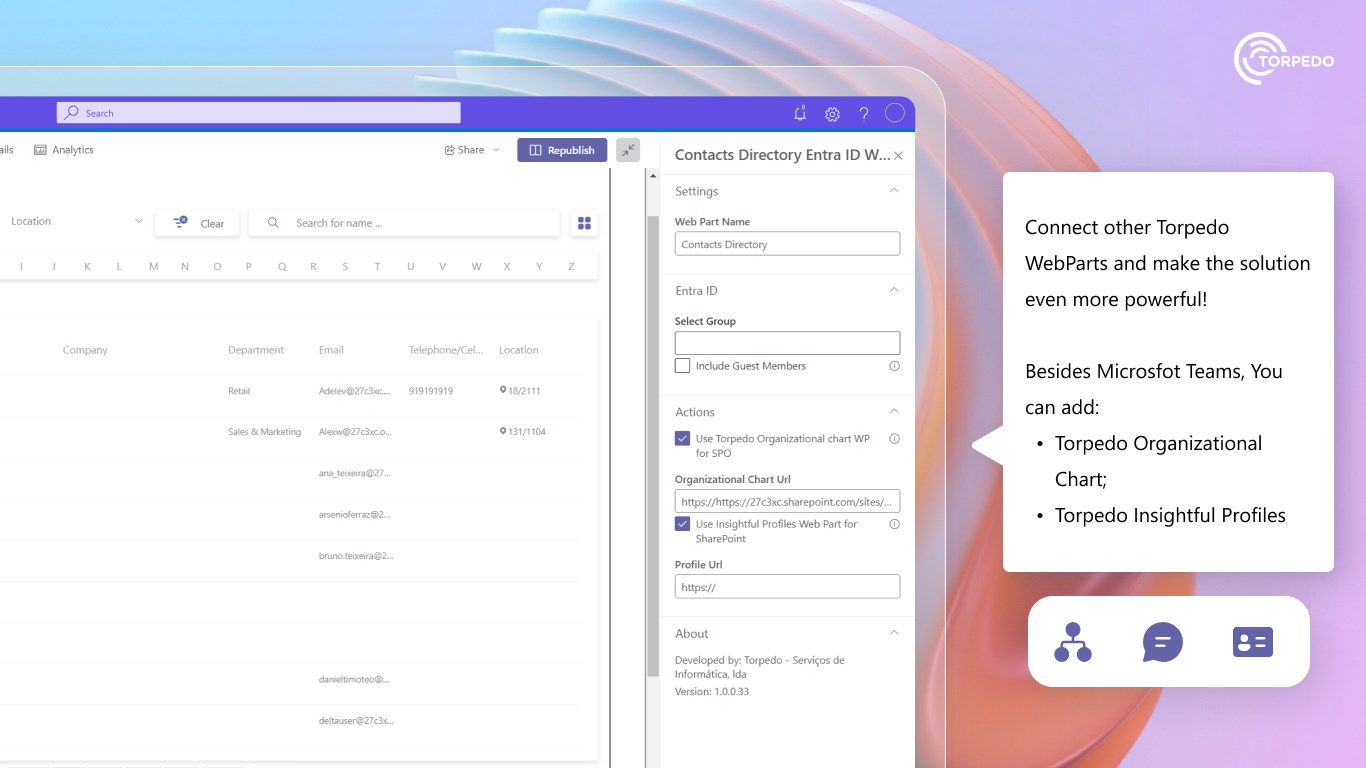This screenshot has height=768, width=1366.
Task: Click the profile card icon in promo card
Action: 1253,642
